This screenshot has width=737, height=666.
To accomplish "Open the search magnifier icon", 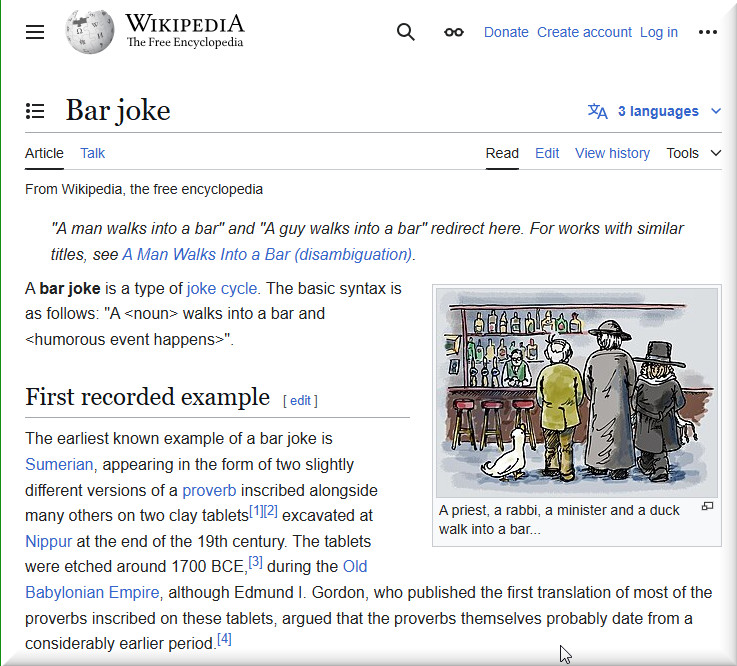I will coord(405,32).
